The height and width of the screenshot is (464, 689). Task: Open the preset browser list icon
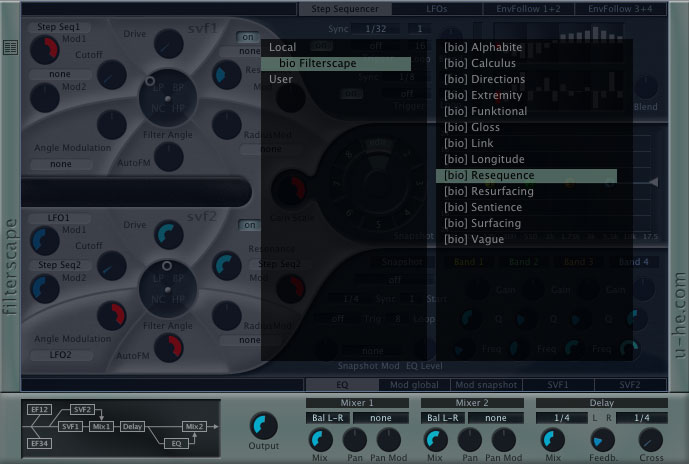(x=10, y=47)
